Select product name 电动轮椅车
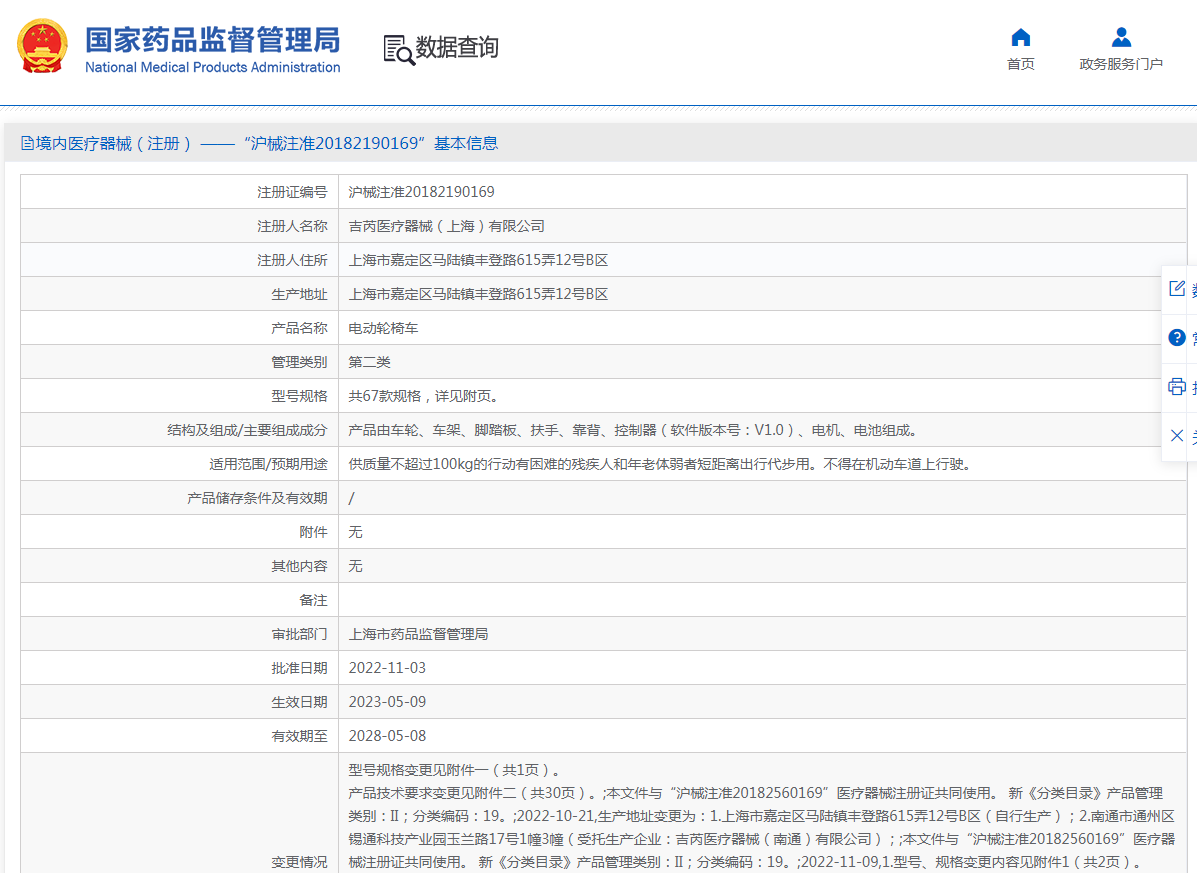Screen dimensions: 1197x873 click(383, 328)
